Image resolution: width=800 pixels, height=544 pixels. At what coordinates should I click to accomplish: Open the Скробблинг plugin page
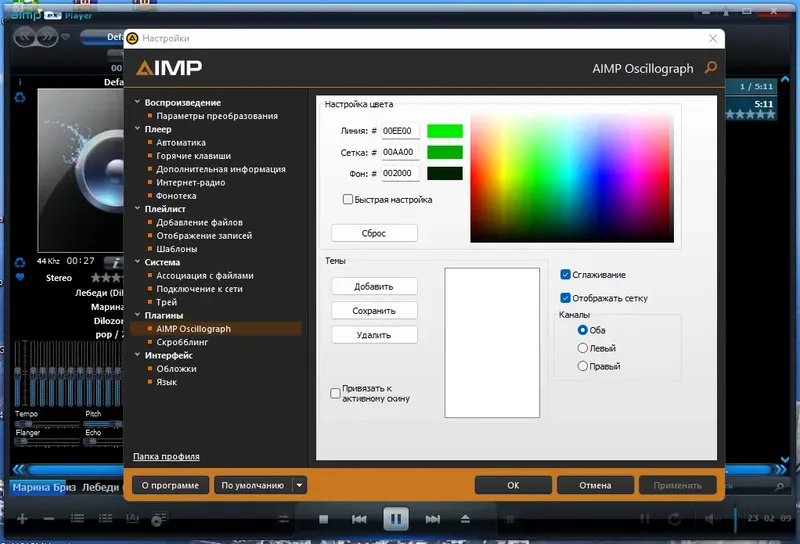(182, 342)
